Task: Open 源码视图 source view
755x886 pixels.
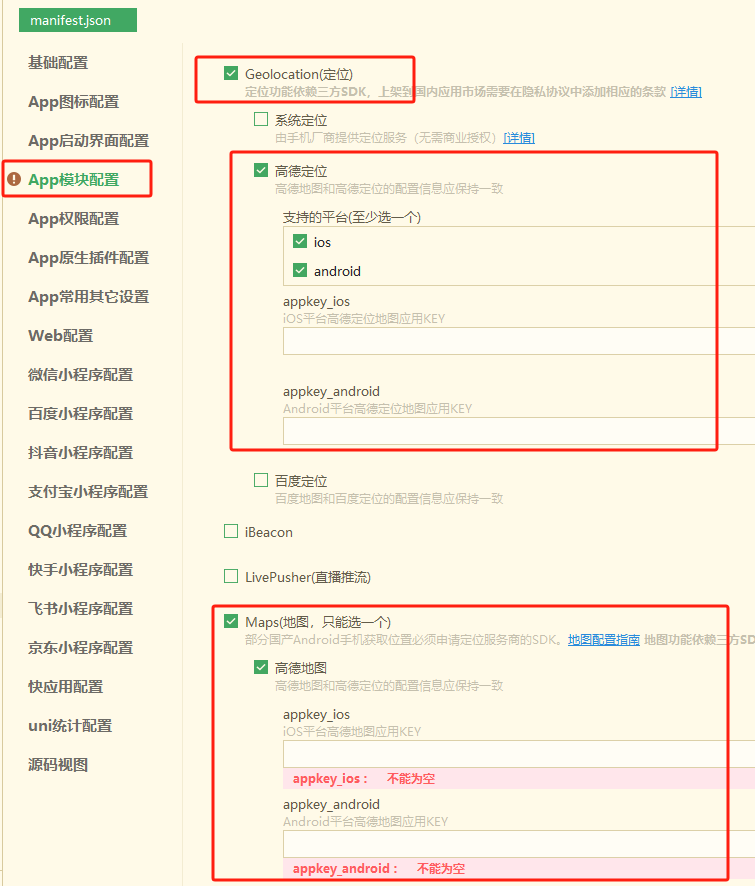Action: point(58,765)
